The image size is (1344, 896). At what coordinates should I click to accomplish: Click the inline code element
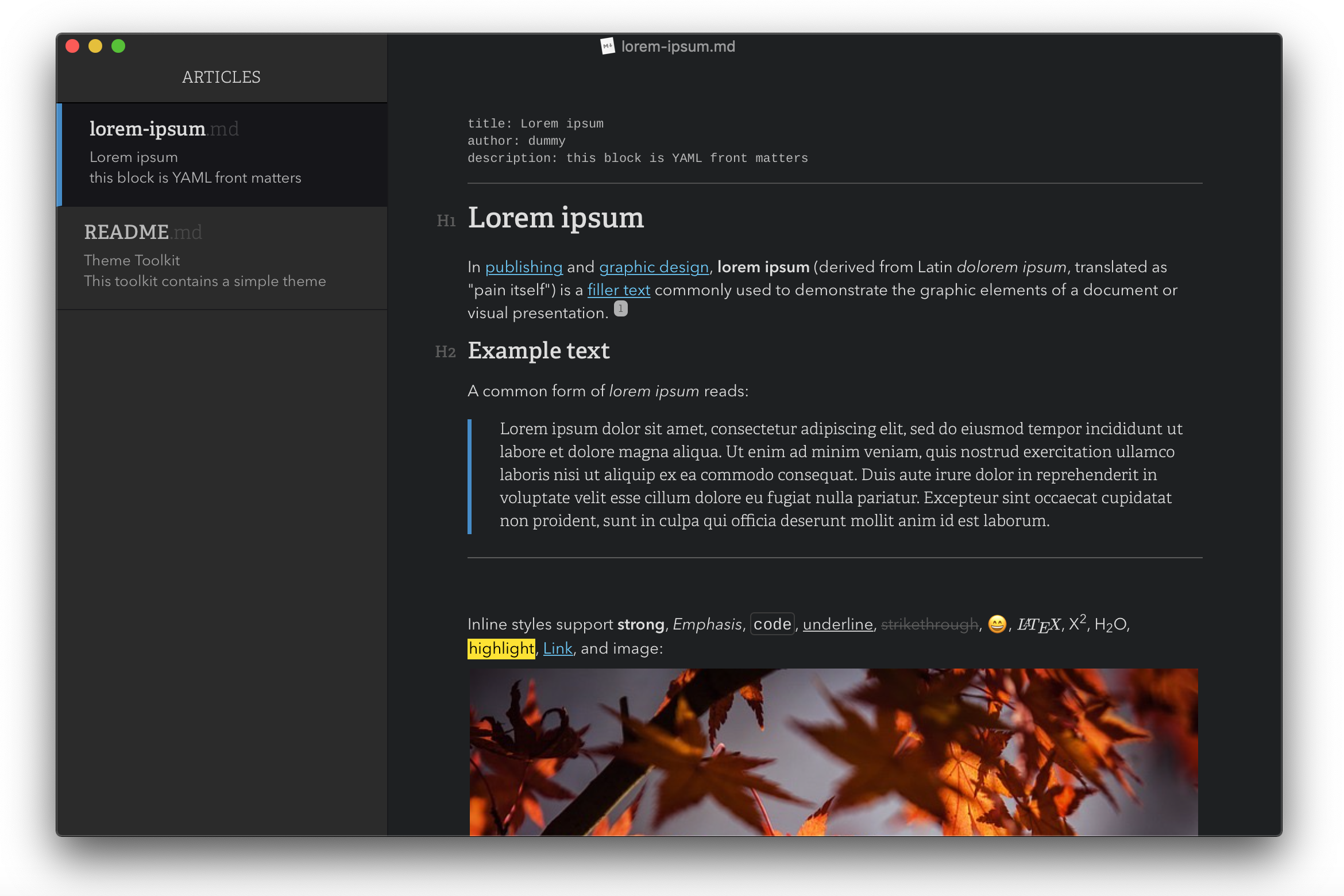coord(772,624)
